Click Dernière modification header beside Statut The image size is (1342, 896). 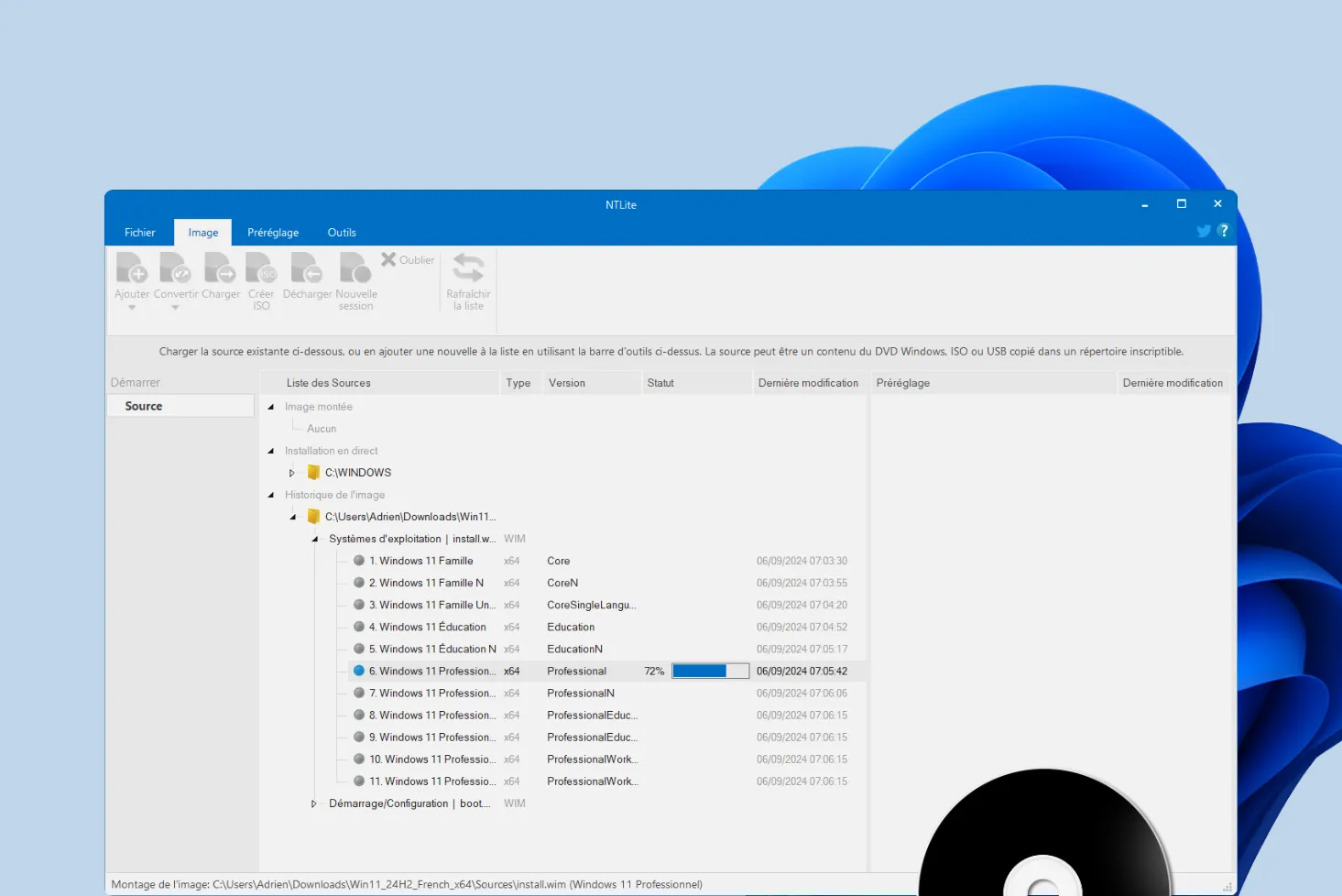coord(809,383)
